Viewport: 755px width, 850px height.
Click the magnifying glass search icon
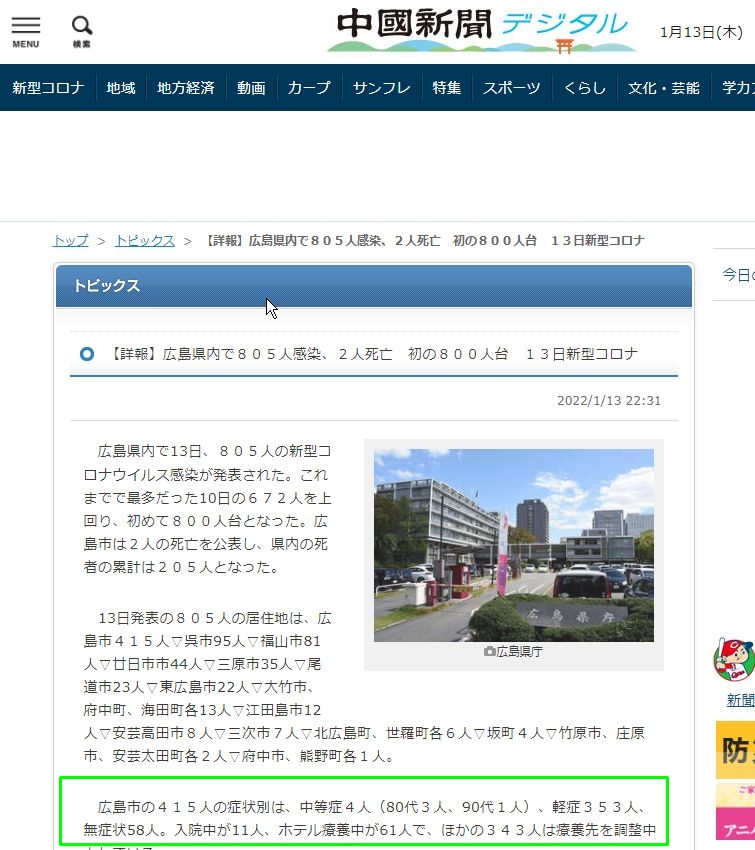pyautogui.click(x=82, y=31)
